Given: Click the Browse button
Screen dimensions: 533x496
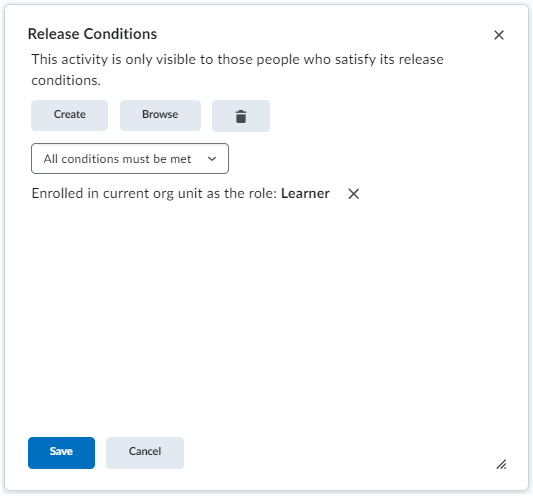Looking at the screenshot, I should pos(160,115).
